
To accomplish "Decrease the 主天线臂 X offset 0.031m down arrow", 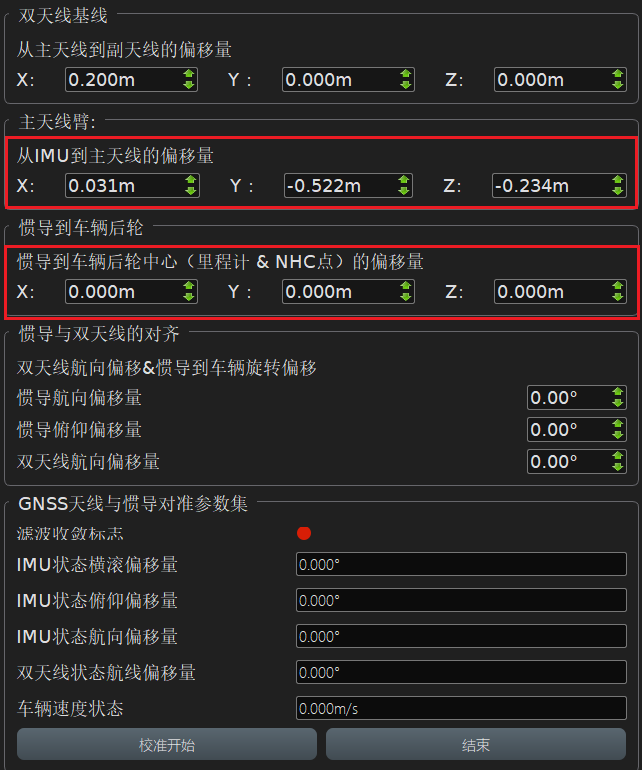I will pos(191,191).
